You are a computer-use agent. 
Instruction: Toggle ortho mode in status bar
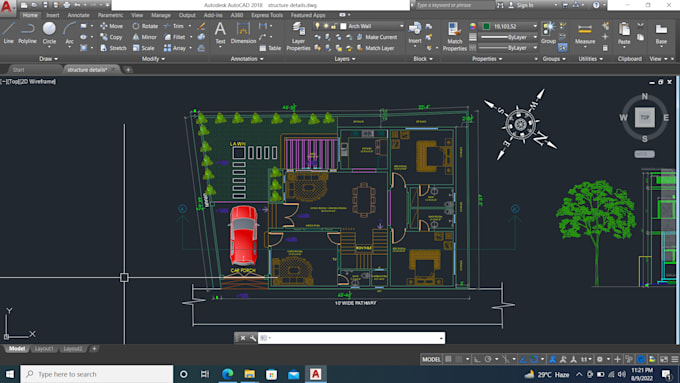click(477, 359)
